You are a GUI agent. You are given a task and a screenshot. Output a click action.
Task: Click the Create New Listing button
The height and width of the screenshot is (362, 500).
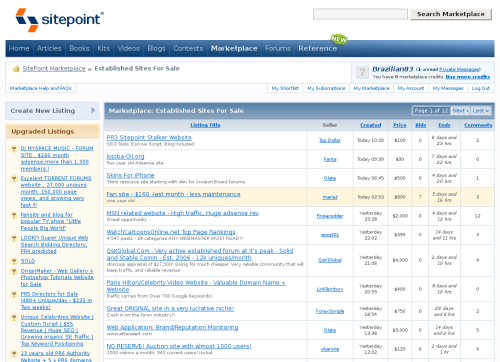pos(52,111)
